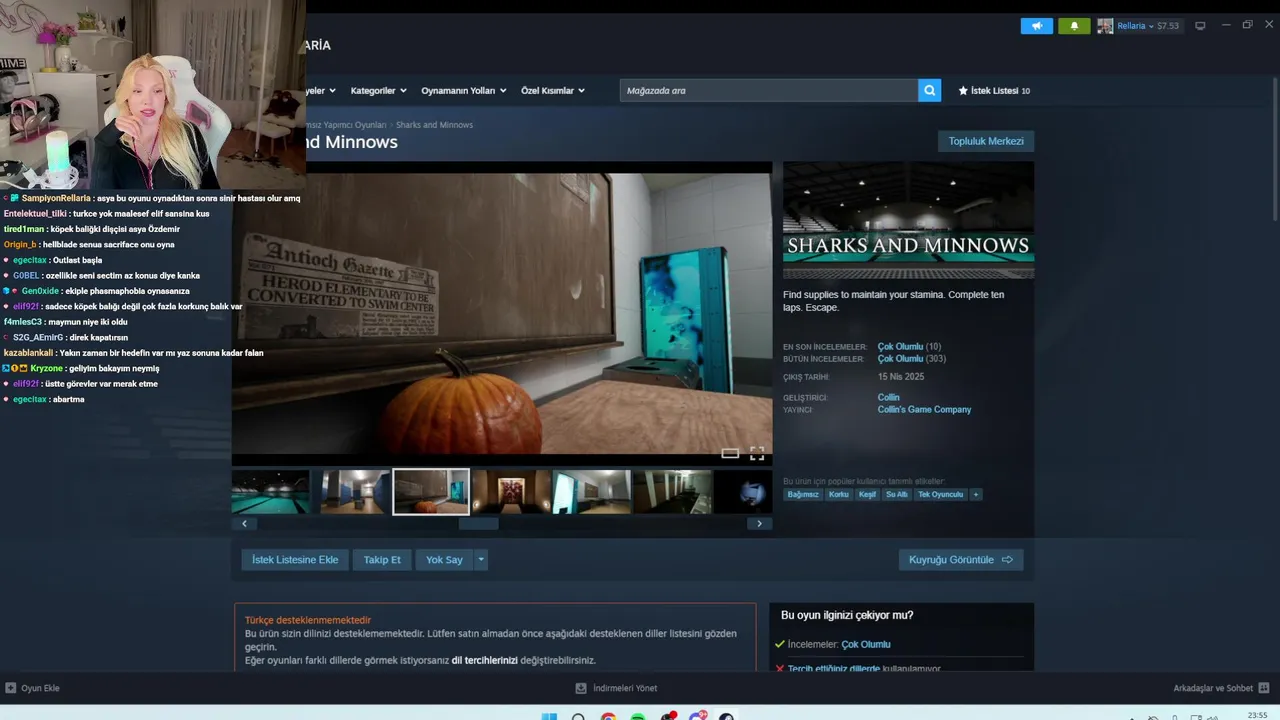Viewport: 1280px width, 720px height.
Task: Select the fifth bright screen thumbnail
Action: 592,492
